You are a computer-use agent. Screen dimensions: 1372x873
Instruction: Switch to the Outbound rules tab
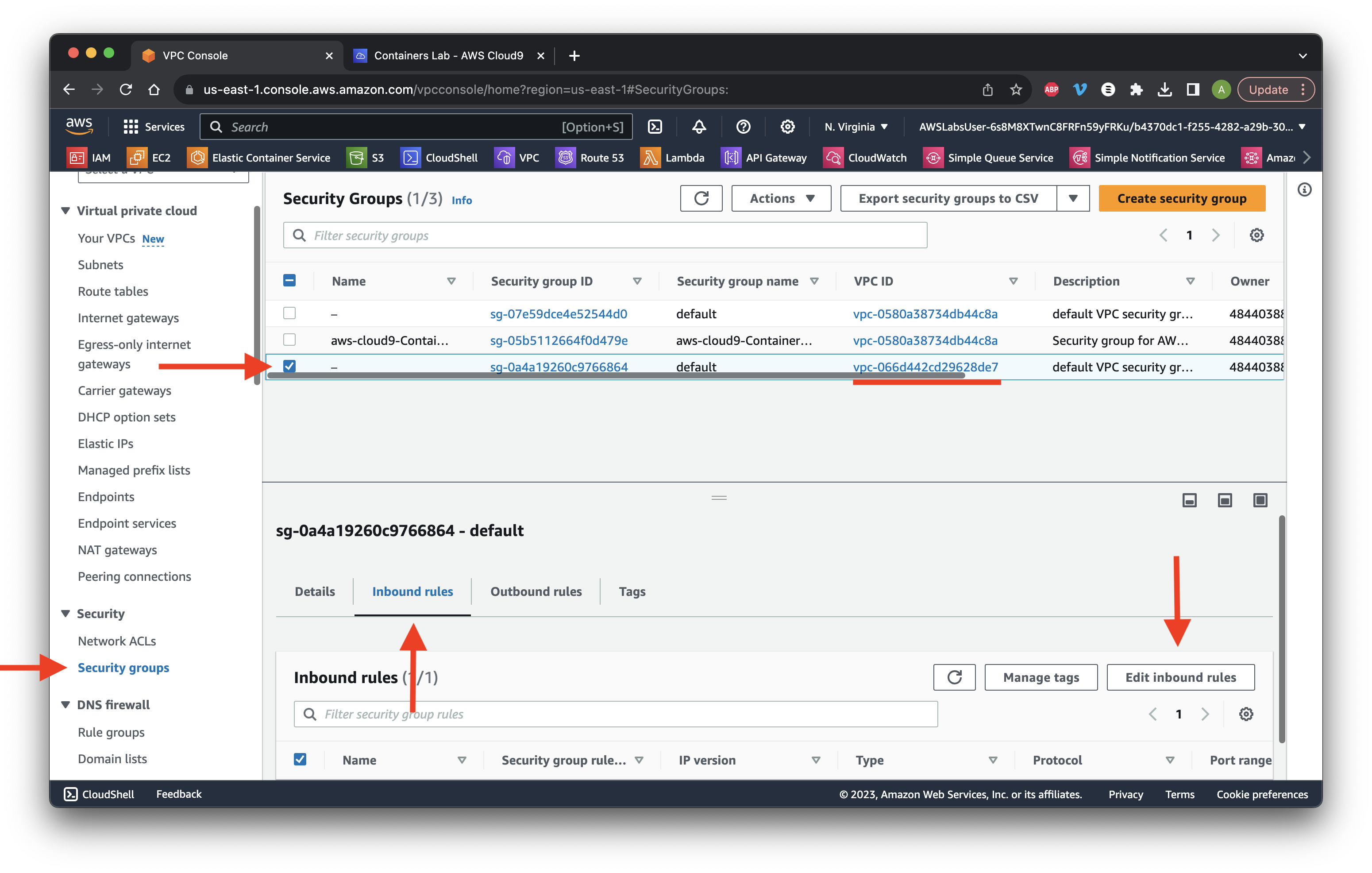point(536,591)
